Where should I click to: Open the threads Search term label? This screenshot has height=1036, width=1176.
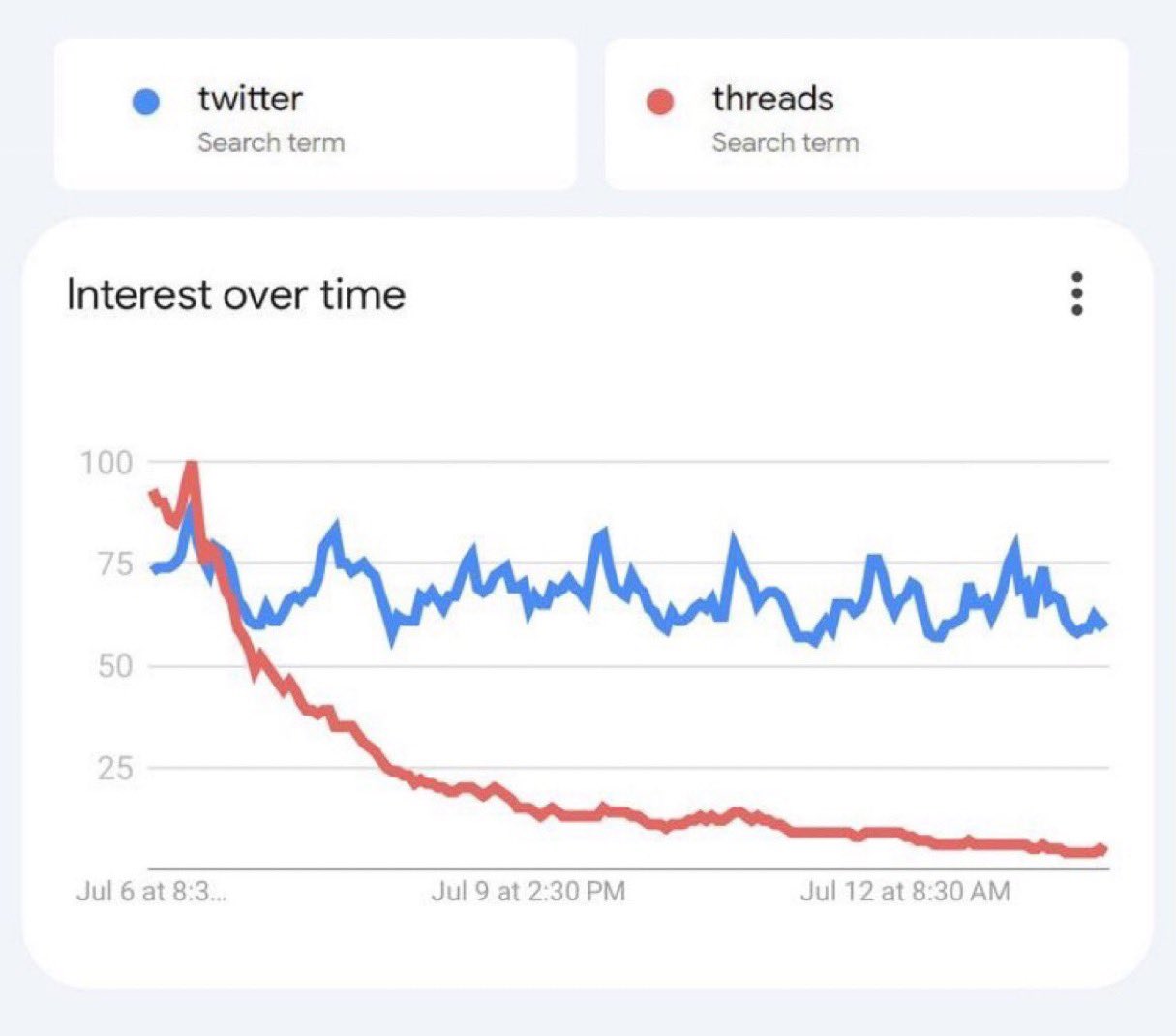click(785, 142)
